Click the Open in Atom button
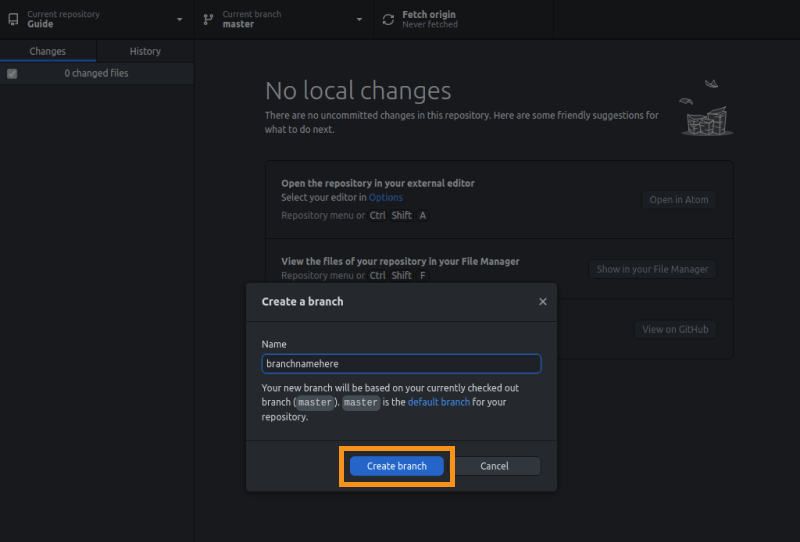The height and width of the screenshot is (542, 800). pyautogui.click(x=679, y=199)
